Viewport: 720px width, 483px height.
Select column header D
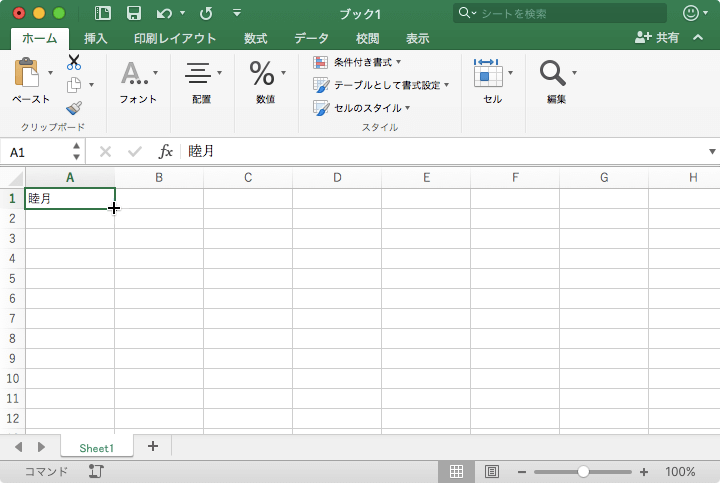pyautogui.click(x=337, y=178)
